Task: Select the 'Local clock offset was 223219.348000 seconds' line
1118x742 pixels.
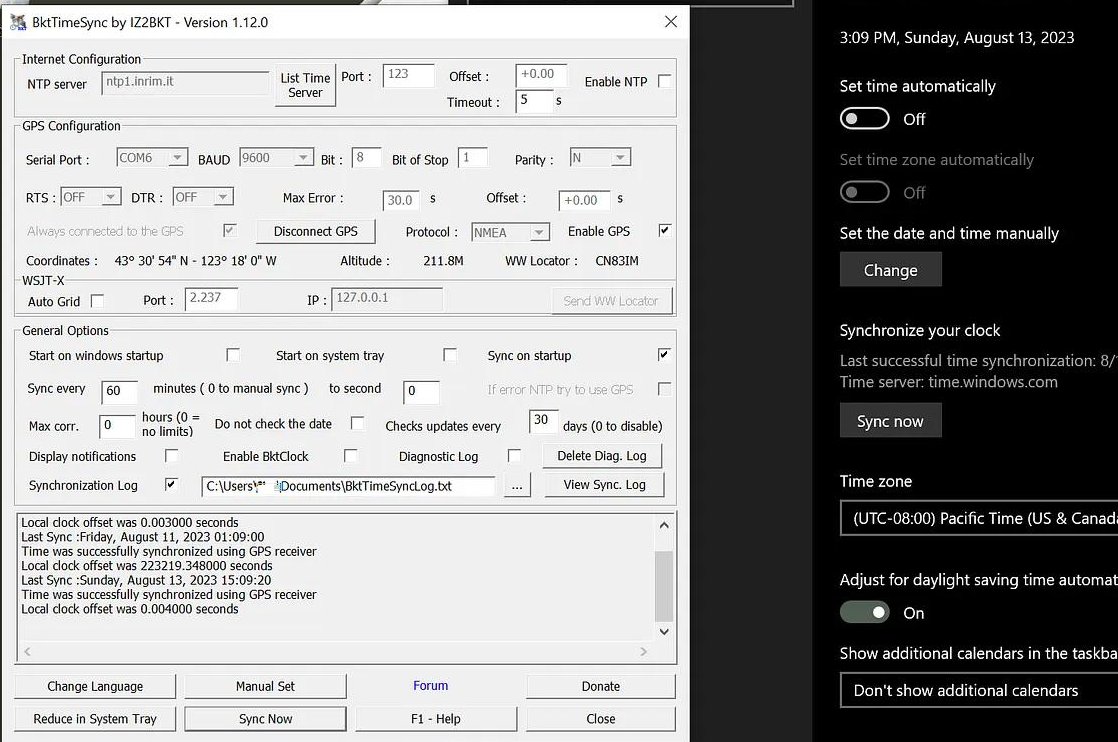Action: pos(147,565)
